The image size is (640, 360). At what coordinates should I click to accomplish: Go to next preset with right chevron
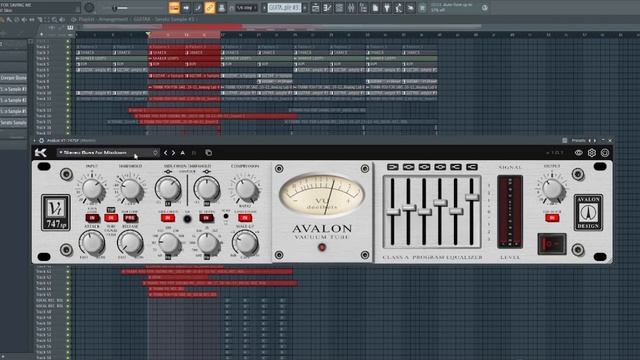[x=173, y=153]
